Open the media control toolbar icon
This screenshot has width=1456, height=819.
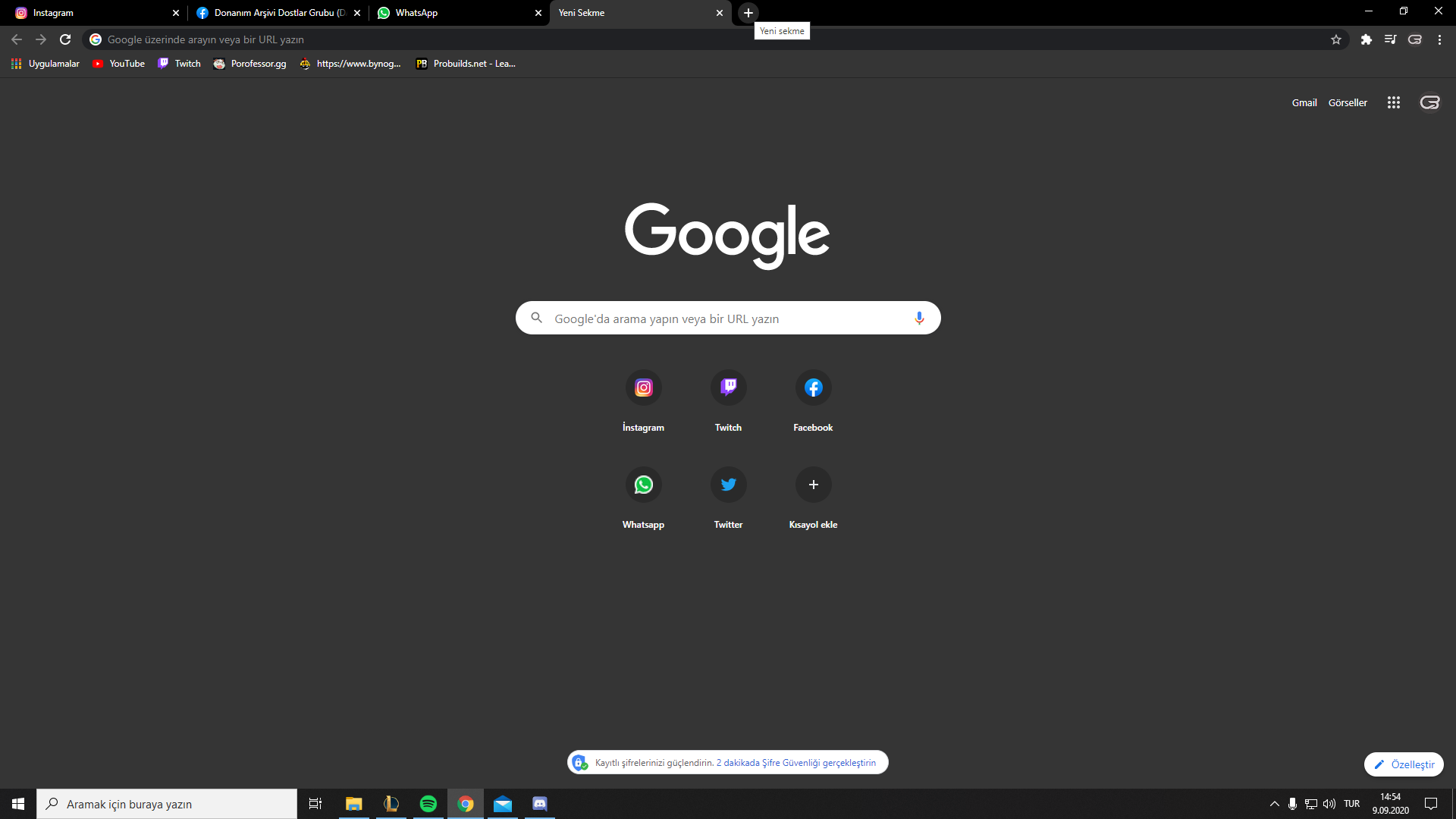1391,39
